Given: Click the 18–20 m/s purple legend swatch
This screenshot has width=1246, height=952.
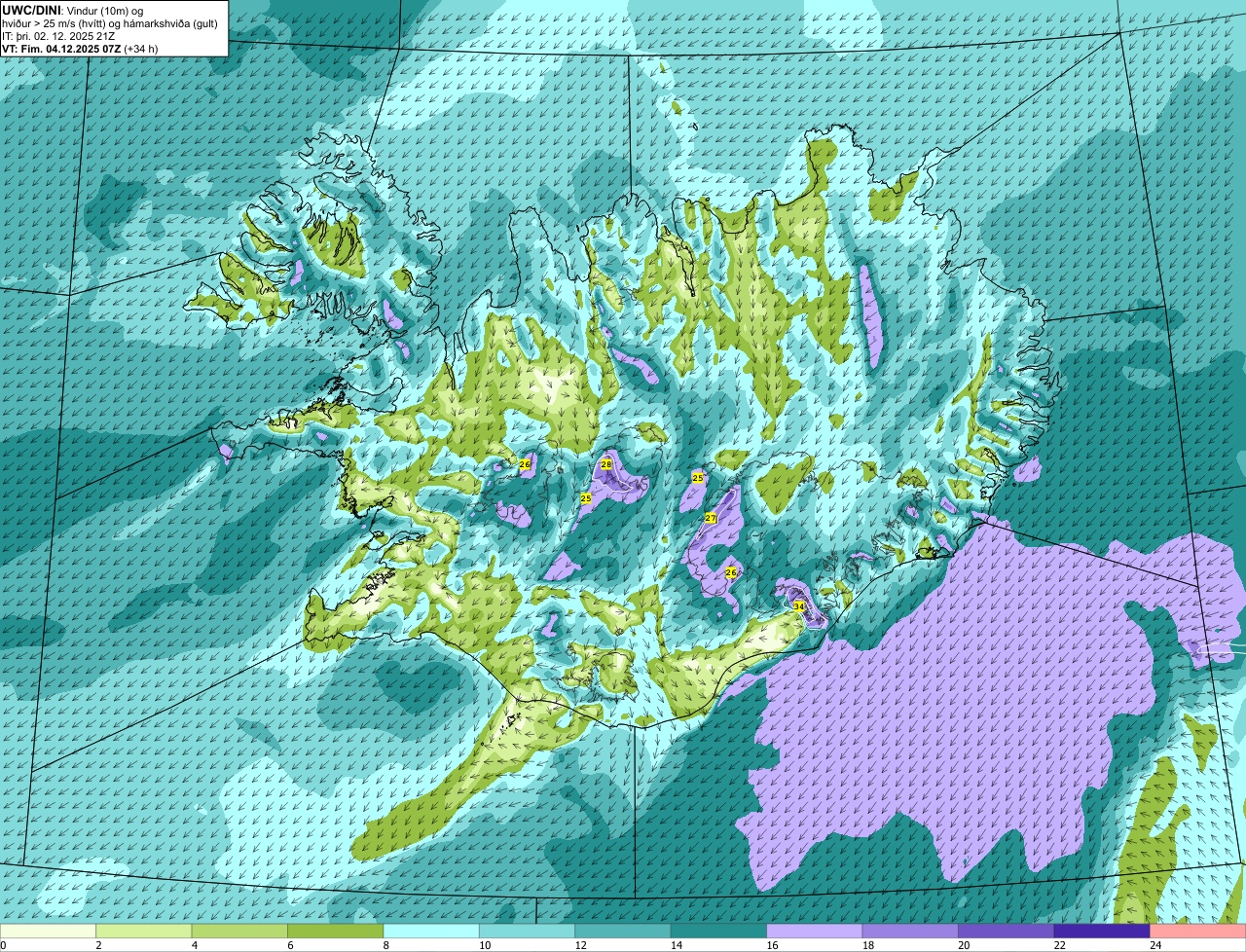Looking at the screenshot, I should [x=910, y=931].
